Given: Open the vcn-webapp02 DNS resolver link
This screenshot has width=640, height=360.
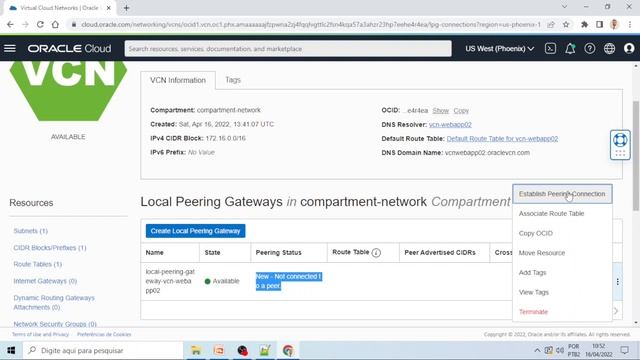Looking at the screenshot, I should (450, 124).
